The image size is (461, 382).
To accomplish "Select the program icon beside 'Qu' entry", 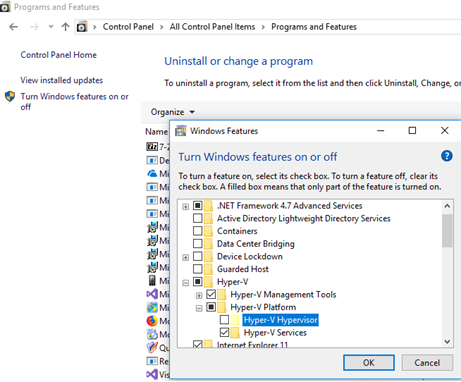I will point(152,347).
